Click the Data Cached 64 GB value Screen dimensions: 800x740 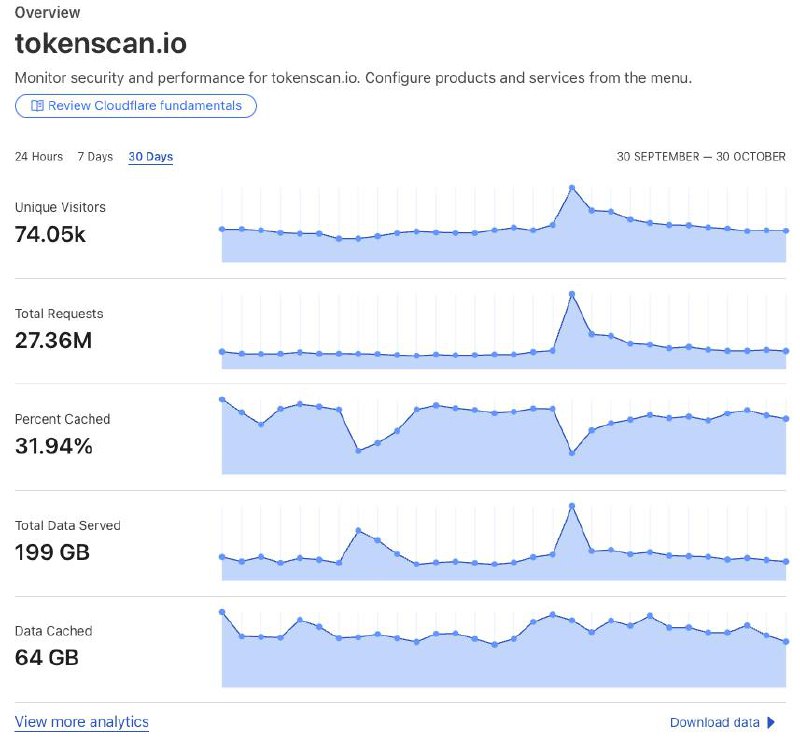[x=46, y=657]
